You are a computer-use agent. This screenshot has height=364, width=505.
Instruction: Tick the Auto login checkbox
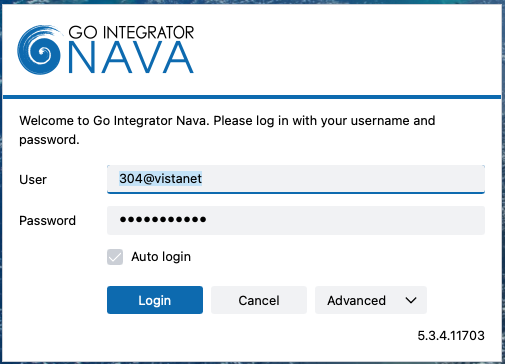[x=115, y=257]
